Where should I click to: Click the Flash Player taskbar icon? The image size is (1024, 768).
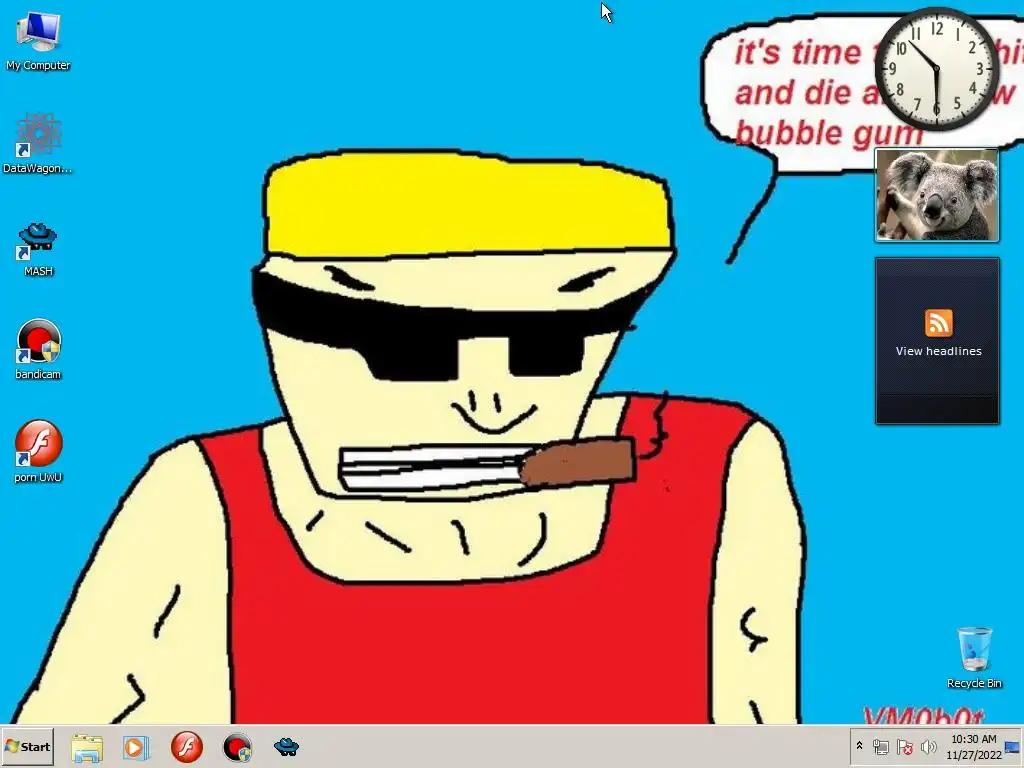tap(187, 747)
